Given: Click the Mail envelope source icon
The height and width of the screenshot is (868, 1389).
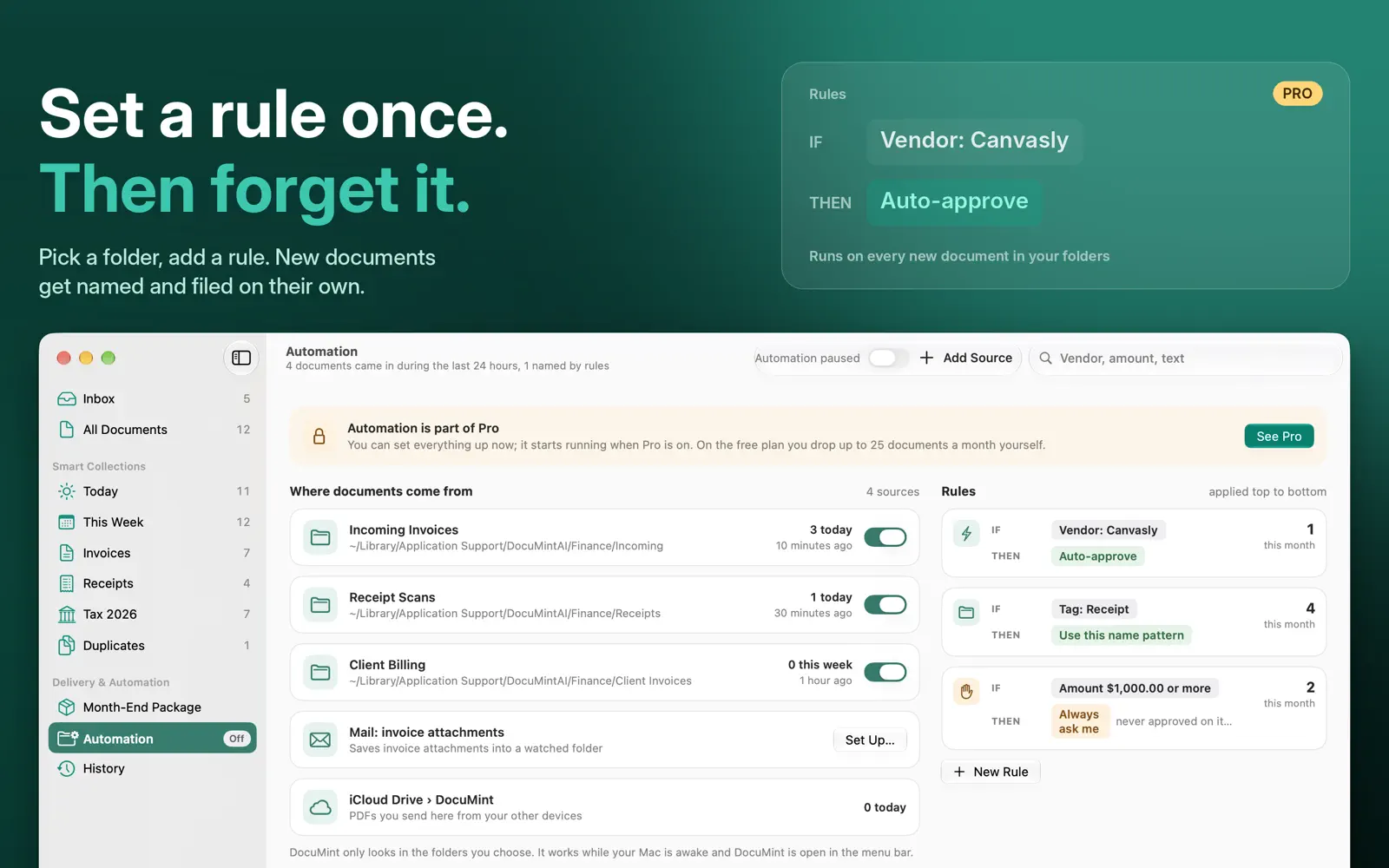Looking at the screenshot, I should pos(320,740).
